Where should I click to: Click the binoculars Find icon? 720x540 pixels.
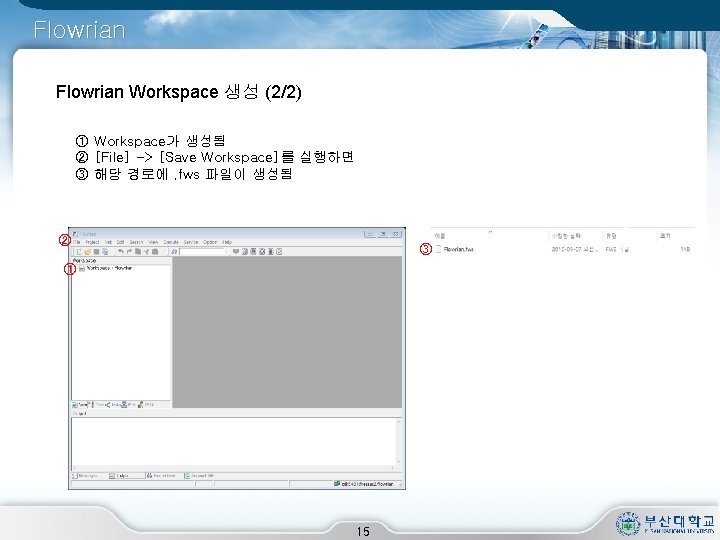click(174, 252)
